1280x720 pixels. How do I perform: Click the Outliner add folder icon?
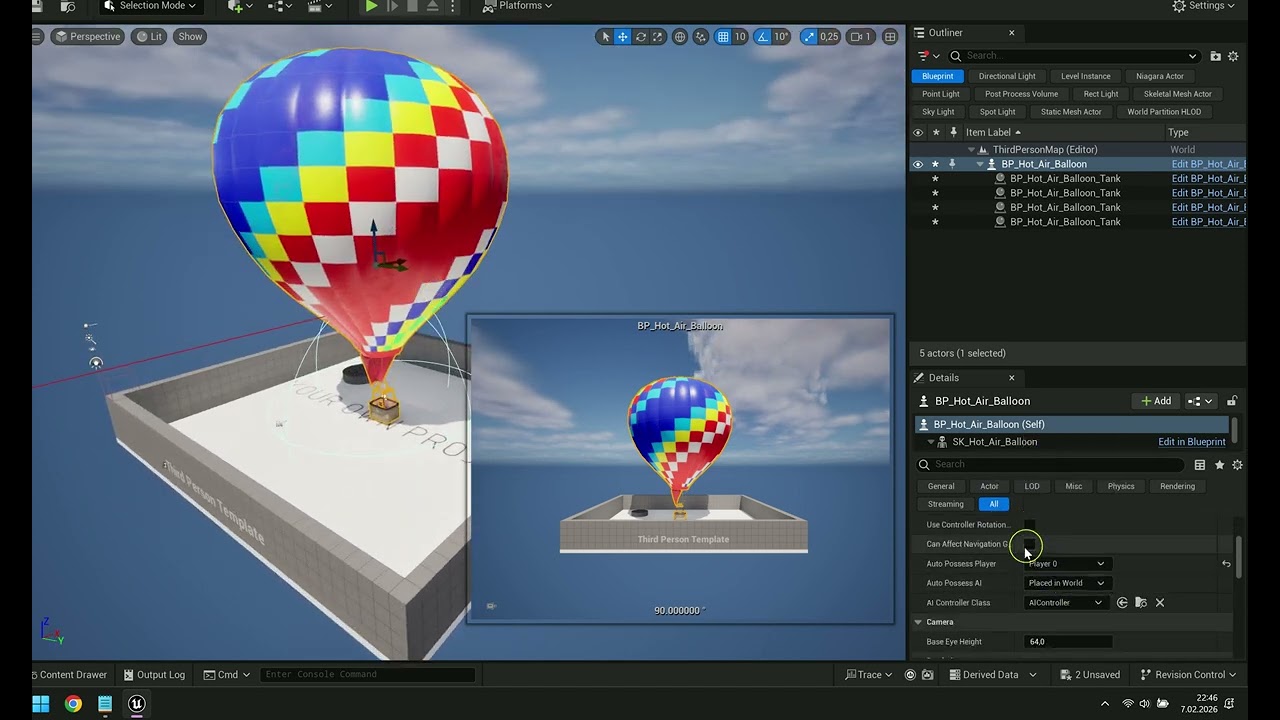(x=1215, y=56)
